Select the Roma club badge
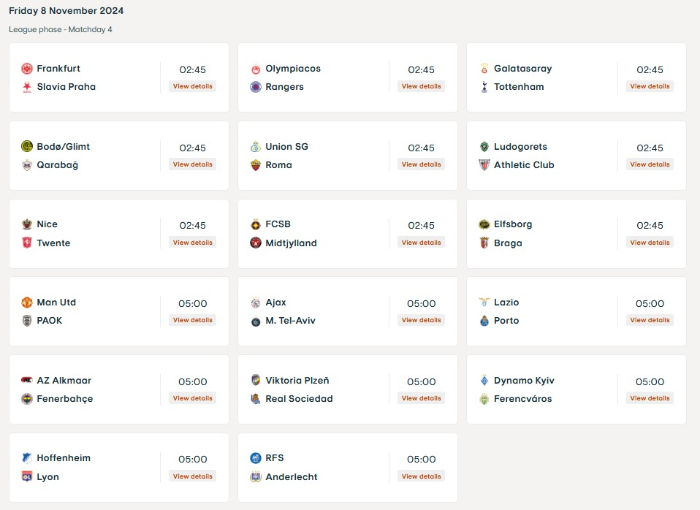 pos(255,165)
